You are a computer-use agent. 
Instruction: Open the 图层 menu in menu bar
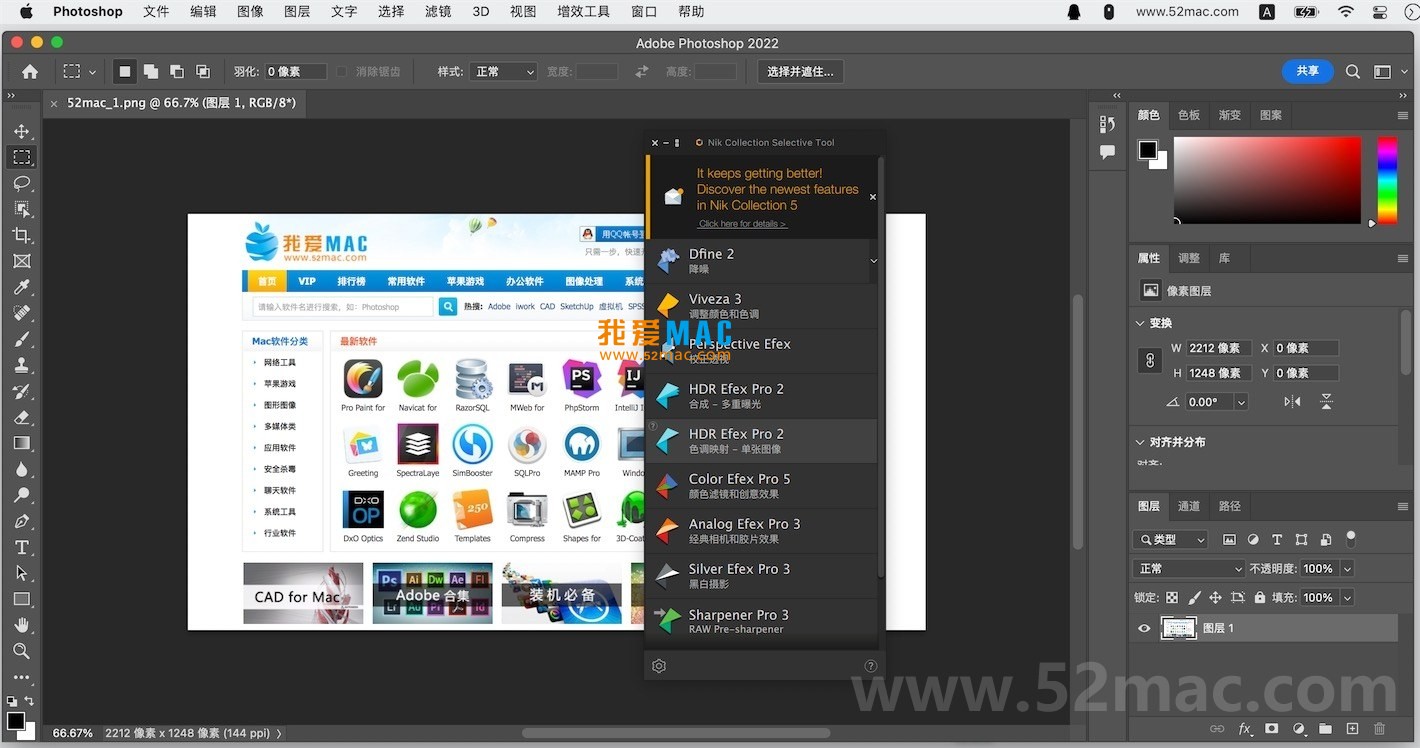coord(297,12)
